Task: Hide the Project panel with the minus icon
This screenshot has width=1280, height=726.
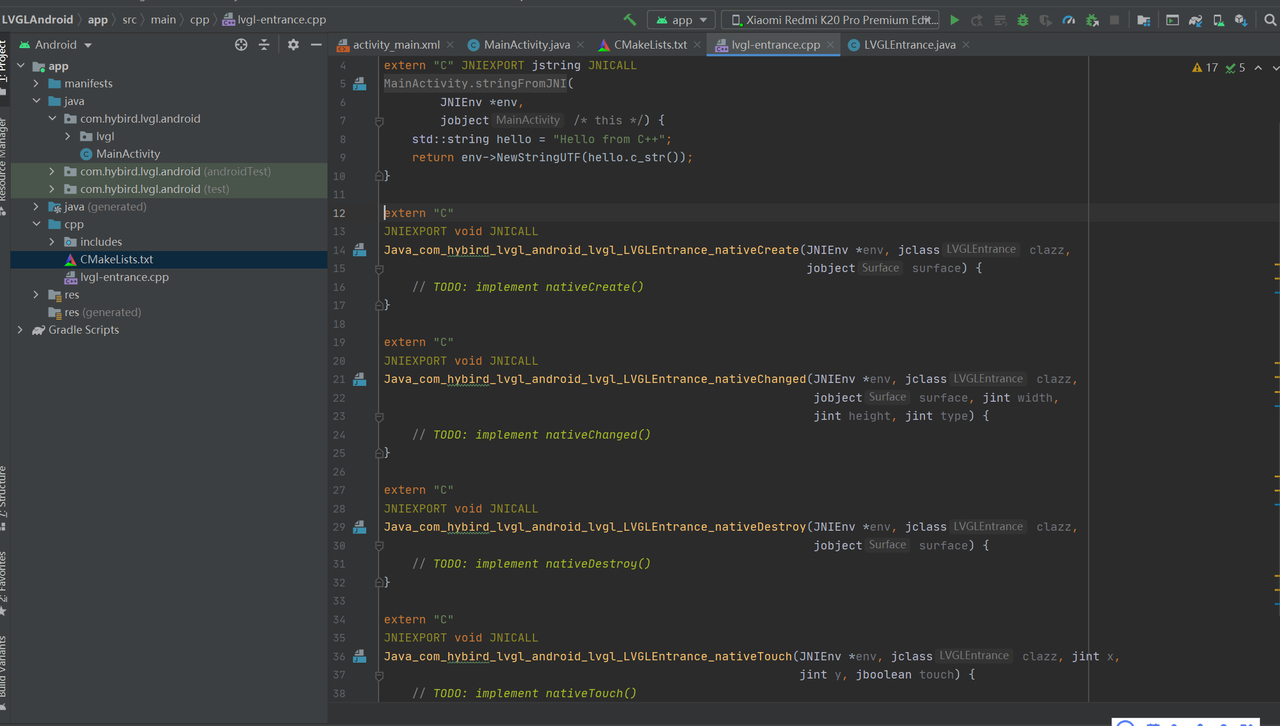Action: (x=316, y=45)
